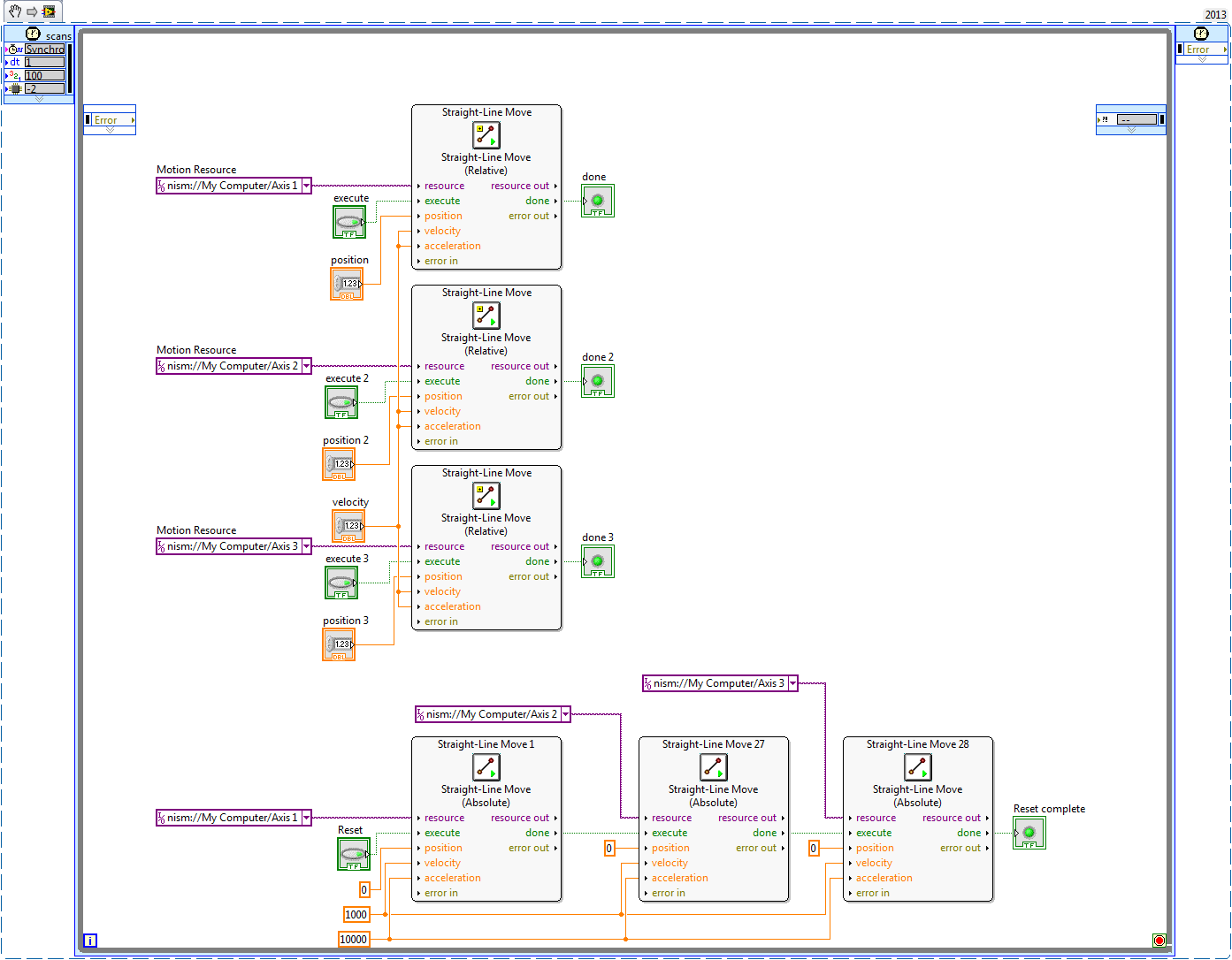Viewport: 1232px width, 960px height.
Task: Click the red stop conditional terminal of the loop
Action: click(x=1159, y=941)
